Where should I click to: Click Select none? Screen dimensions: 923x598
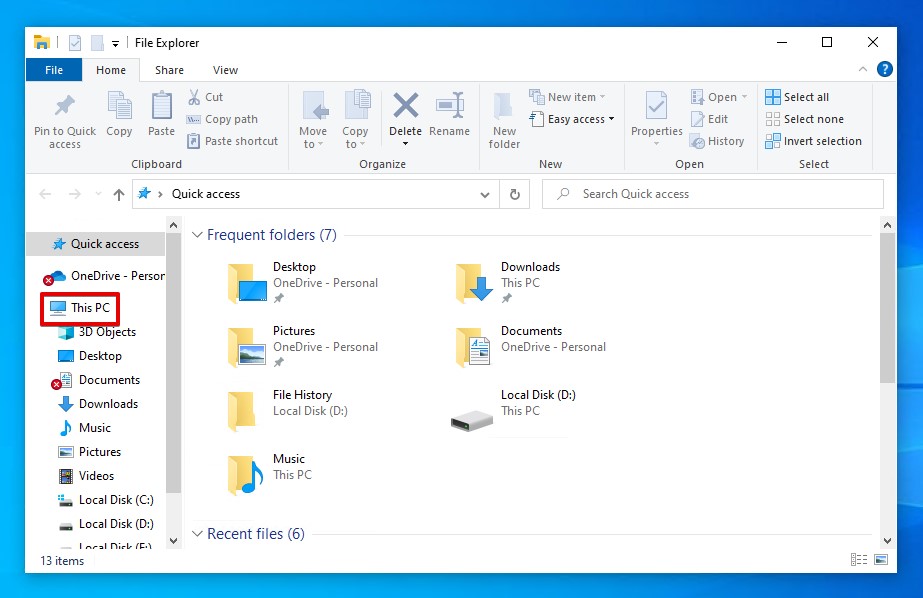pyautogui.click(x=805, y=119)
